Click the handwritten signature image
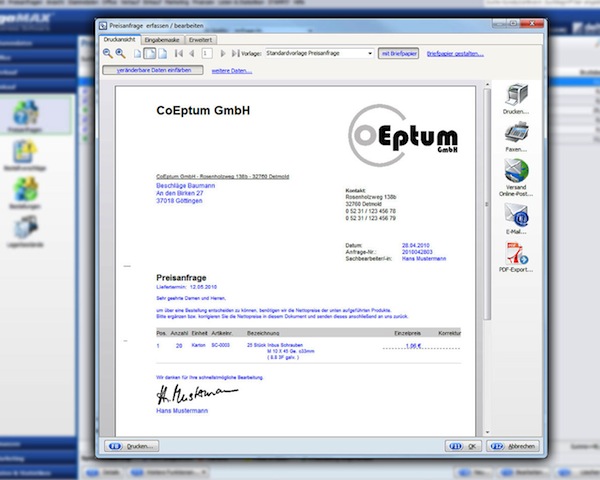This screenshot has height=480, width=600. tap(197, 394)
